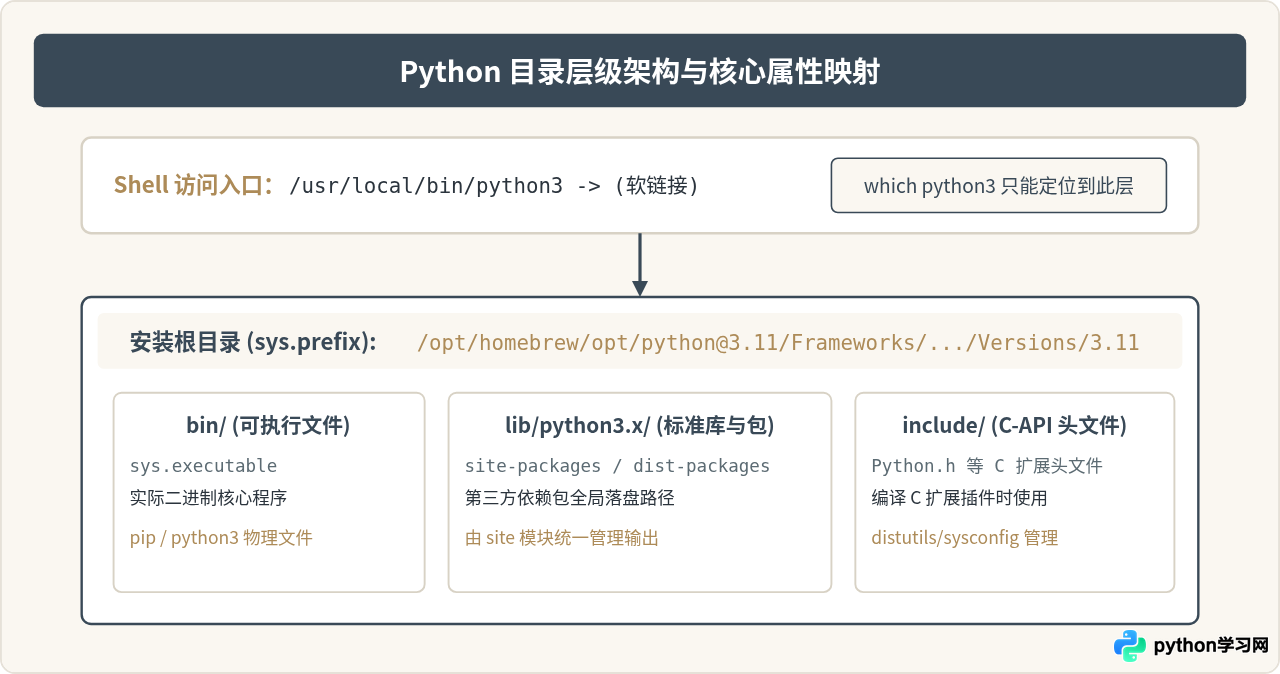Click the Python snake logo icon
Screen dimensions: 1280x674
(x=1130, y=646)
